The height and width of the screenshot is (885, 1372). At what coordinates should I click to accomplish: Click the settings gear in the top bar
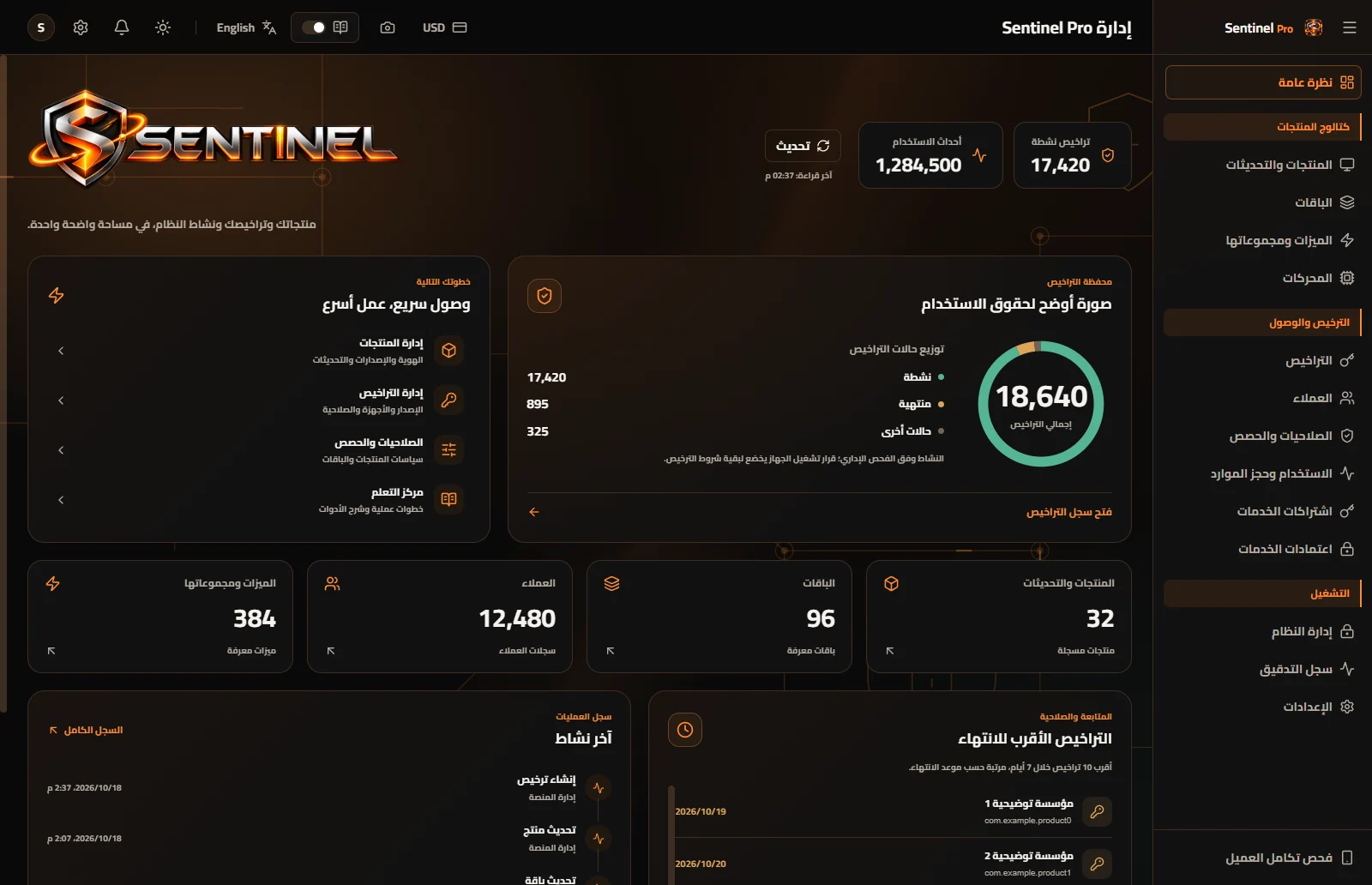[81, 27]
